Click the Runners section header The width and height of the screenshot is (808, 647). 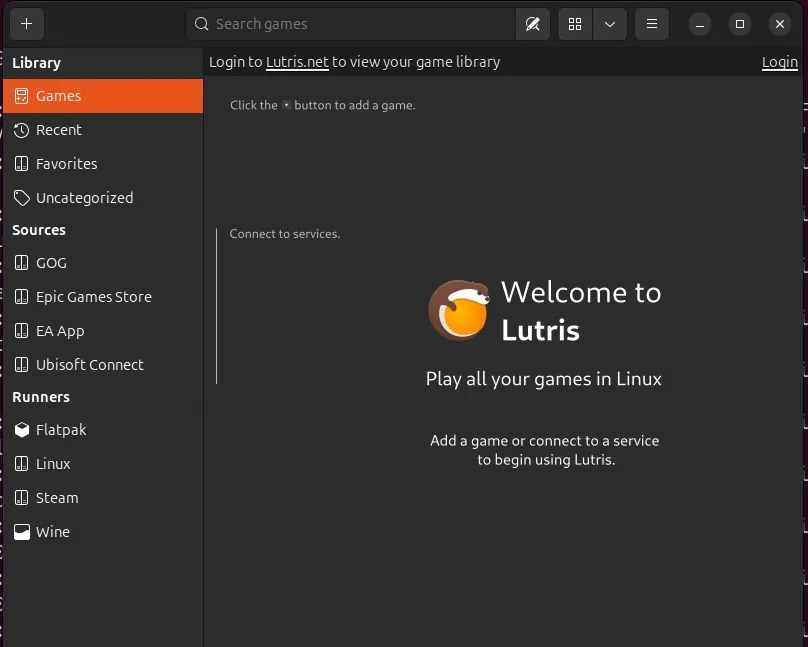[x=41, y=397]
